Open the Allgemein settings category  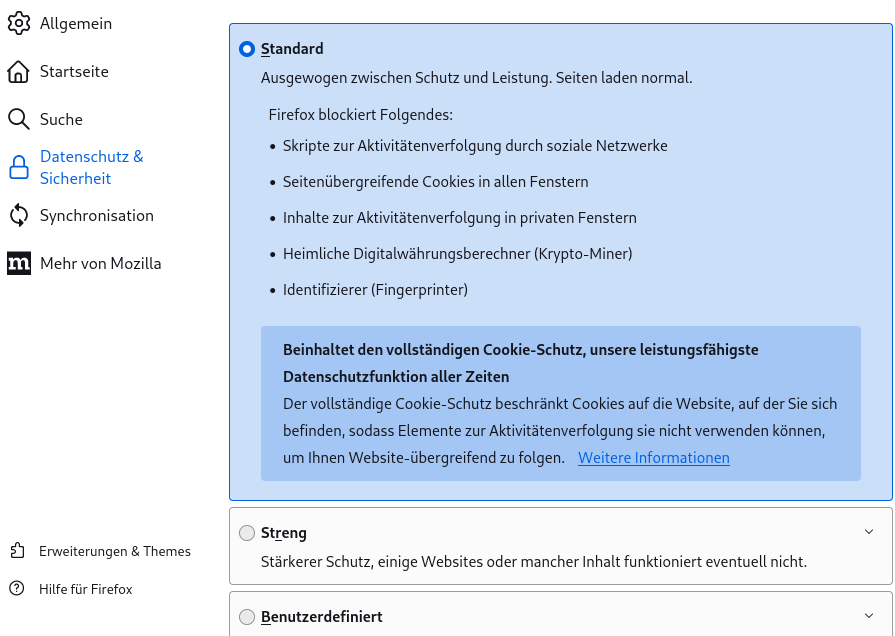[x=76, y=23]
